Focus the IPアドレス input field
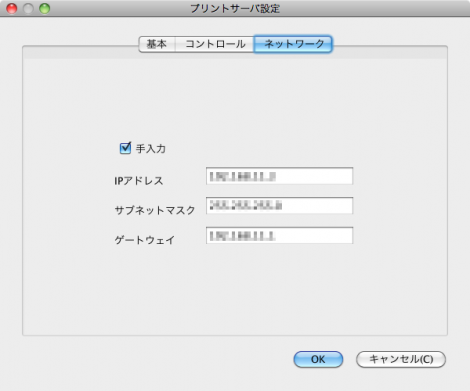The image size is (470, 391). coord(279,176)
